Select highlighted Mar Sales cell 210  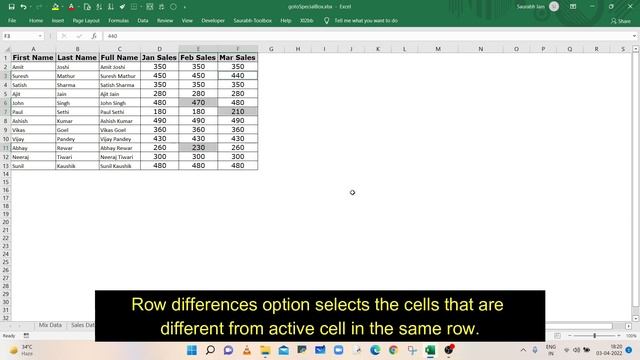238,111
